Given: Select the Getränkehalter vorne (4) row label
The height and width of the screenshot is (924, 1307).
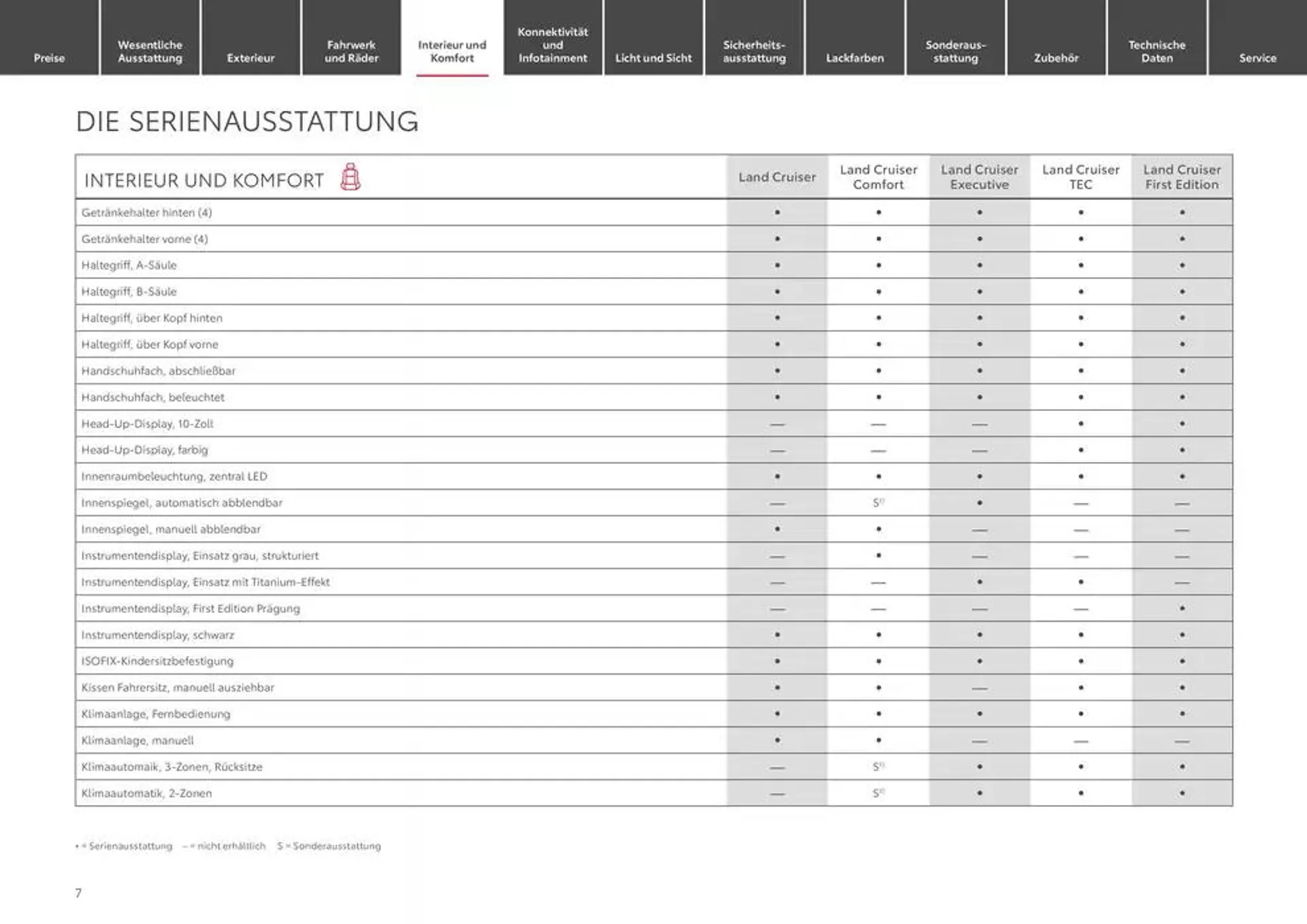Looking at the screenshot, I should (x=144, y=239).
